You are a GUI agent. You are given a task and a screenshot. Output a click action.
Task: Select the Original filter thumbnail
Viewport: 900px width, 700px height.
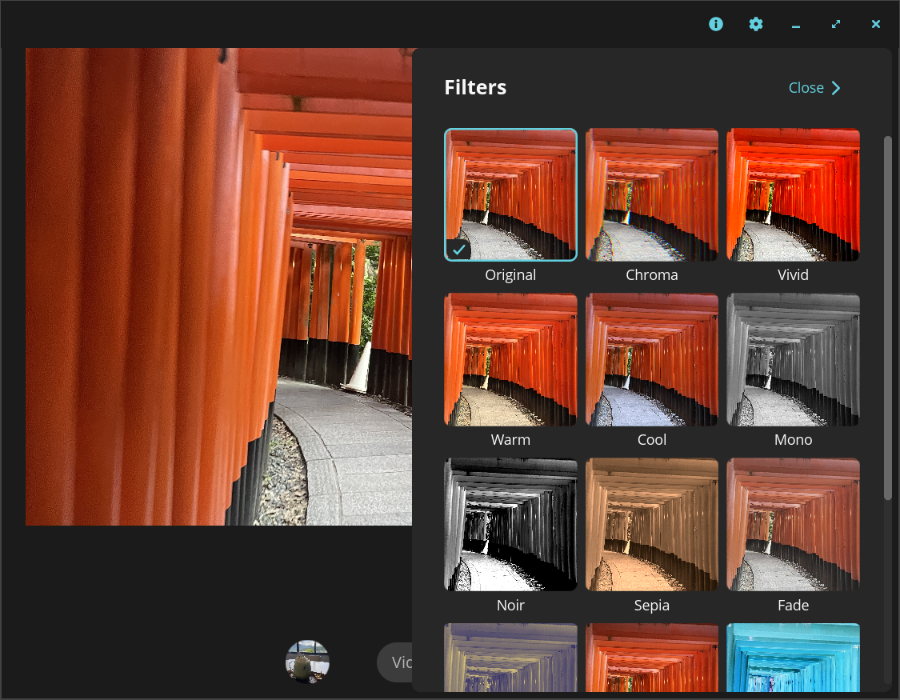510,195
